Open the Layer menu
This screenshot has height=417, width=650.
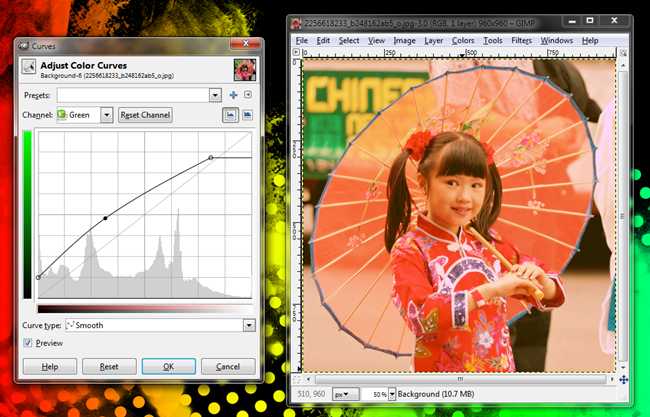coord(434,41)
